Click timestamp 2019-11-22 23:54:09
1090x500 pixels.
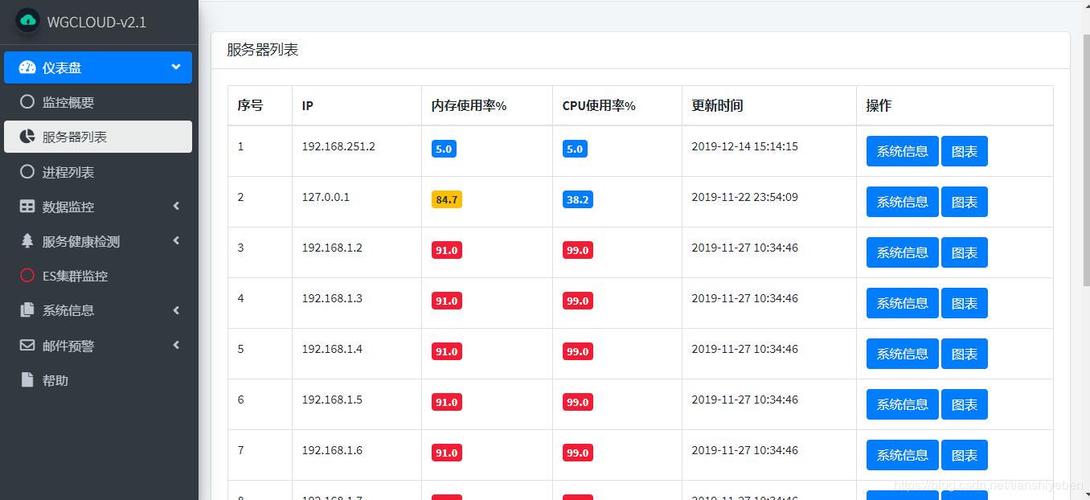click(745, 197)
